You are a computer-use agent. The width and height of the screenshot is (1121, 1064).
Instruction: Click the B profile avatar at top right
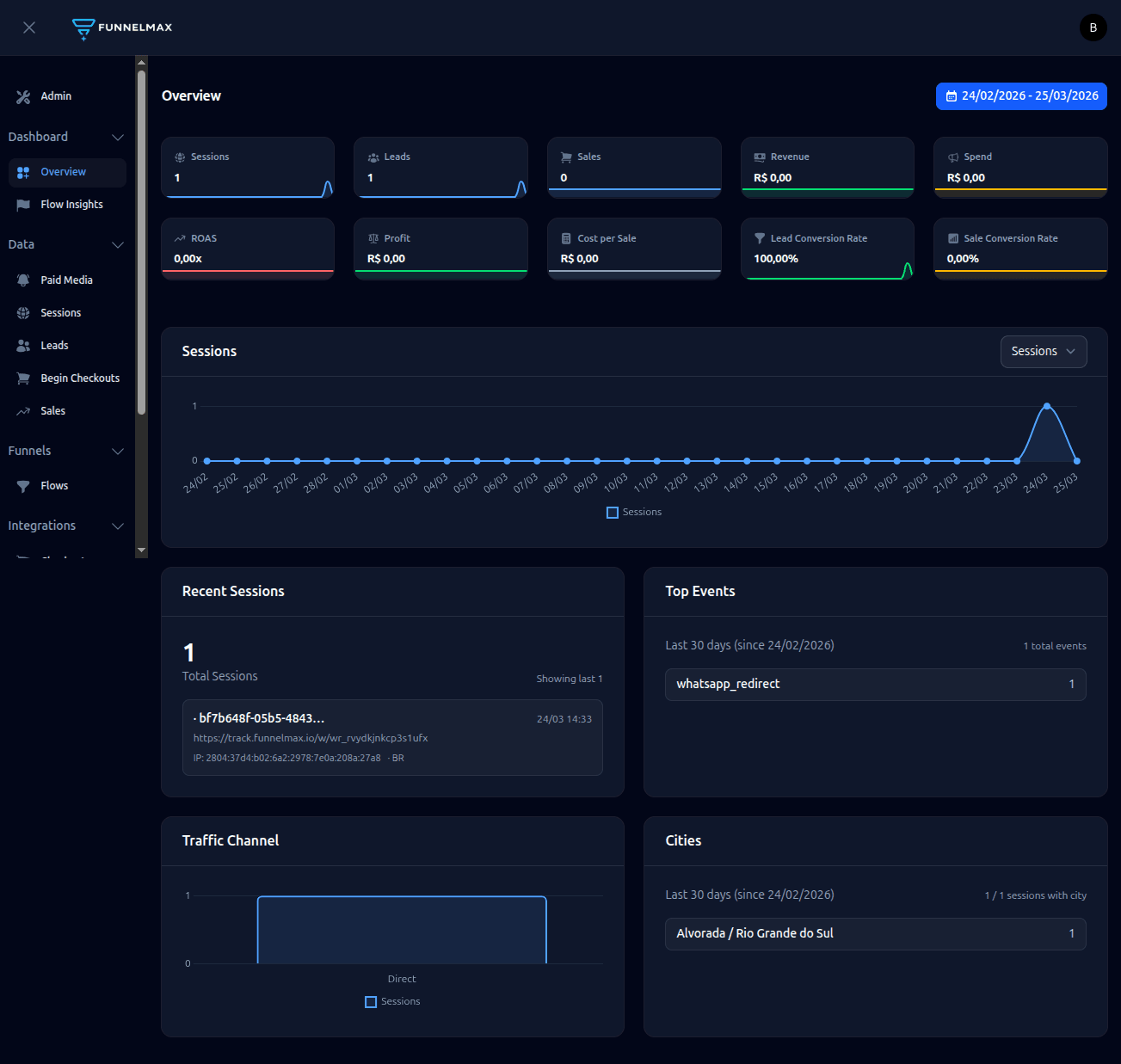click(x=1093, y=27)
